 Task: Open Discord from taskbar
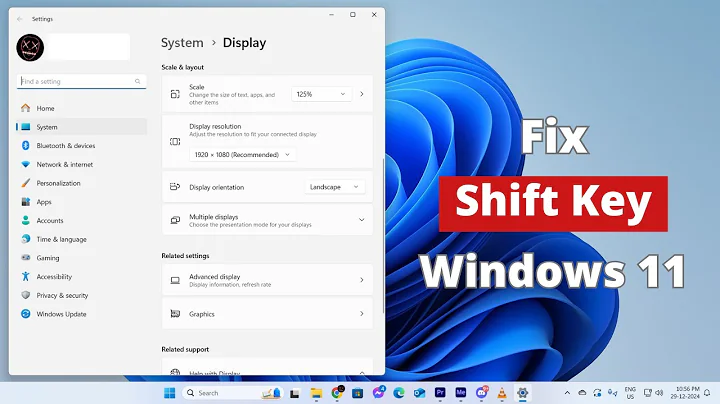click(x=481, y=393)
